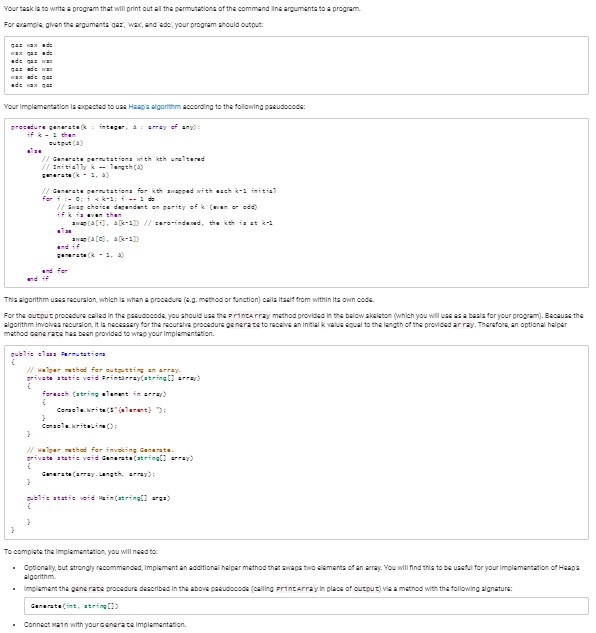Viewport: 596px width, 633px height.
Task: Click comment 'Helper method for outputting an array.'
Action: pos(104,370)
